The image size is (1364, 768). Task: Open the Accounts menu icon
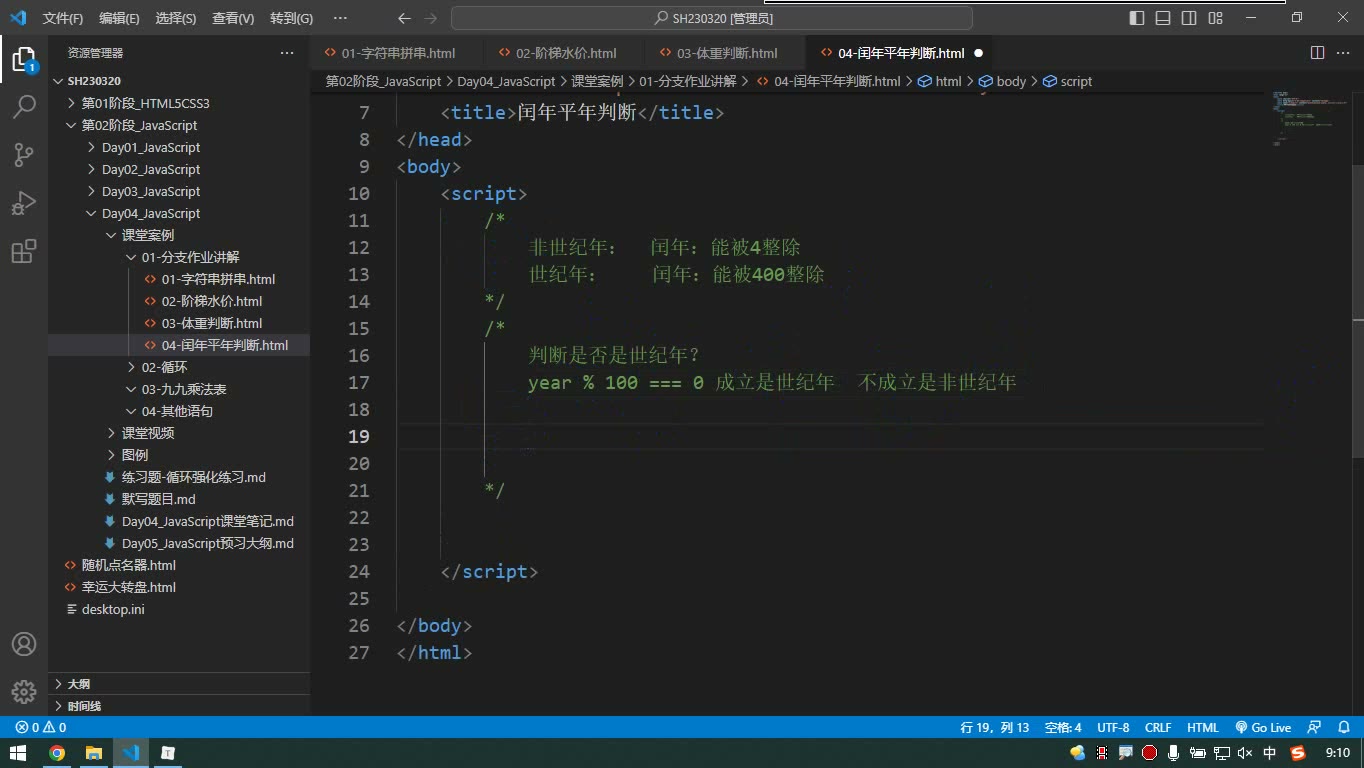click(x=24, y=644)
